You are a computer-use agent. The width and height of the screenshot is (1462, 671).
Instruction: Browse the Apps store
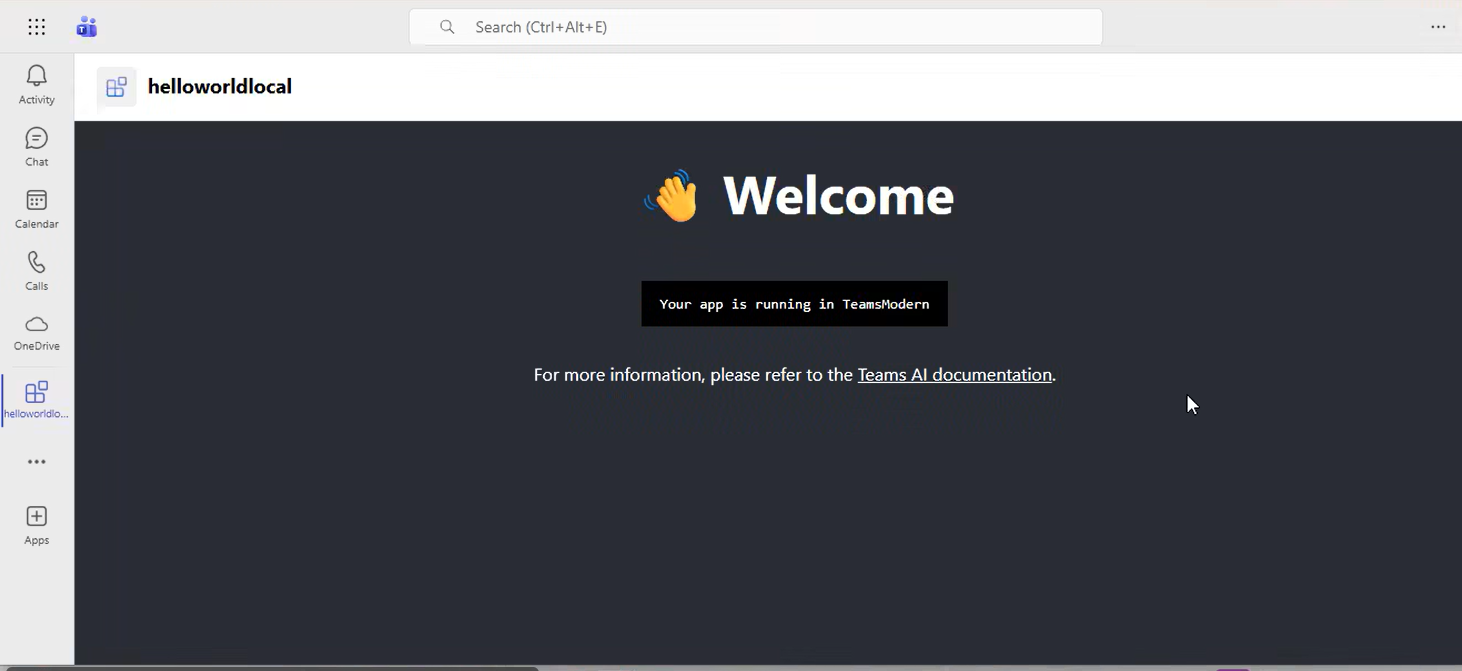tap(36, 523)
